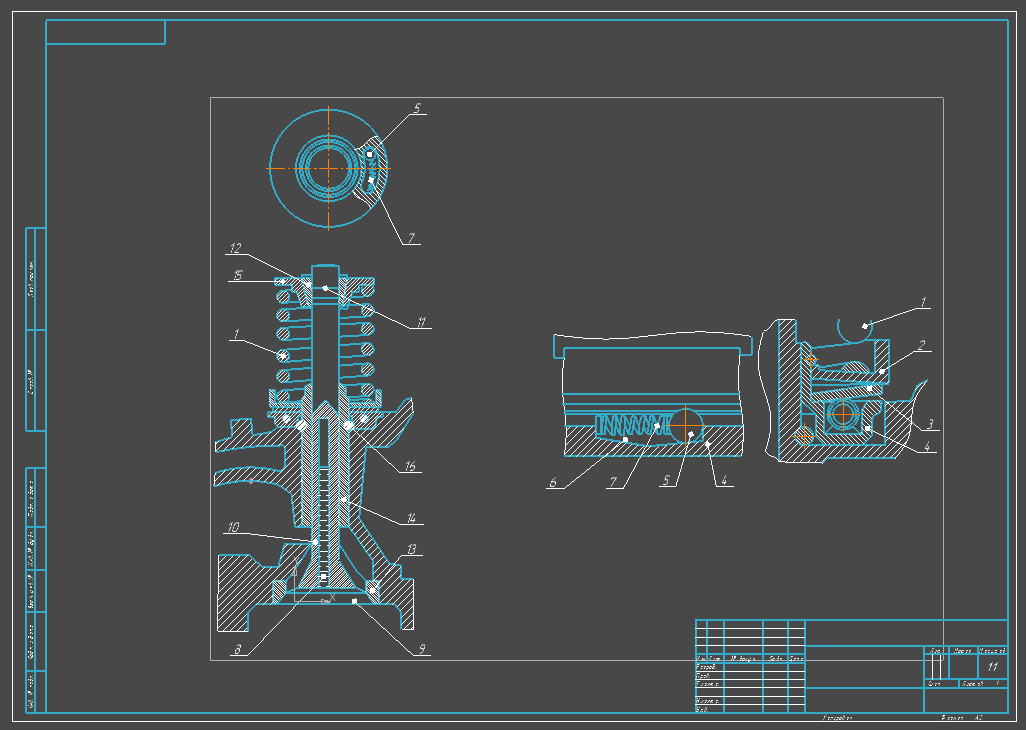The height and width of the screenshot is (730, 1026).
Task: Select callout label 15 beside the spring retainer
Action: pyautogui.click(x=238, y=276)
